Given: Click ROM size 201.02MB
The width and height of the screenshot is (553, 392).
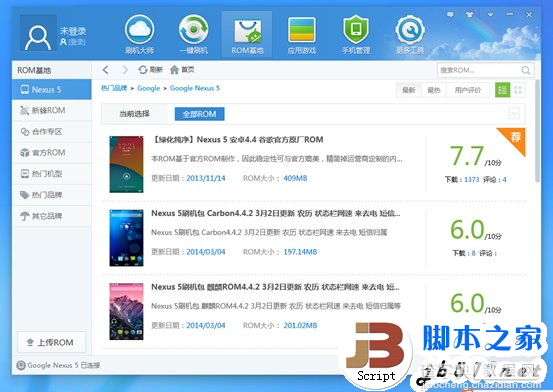Looking at the screenshot, I should (x=300, y=325).
